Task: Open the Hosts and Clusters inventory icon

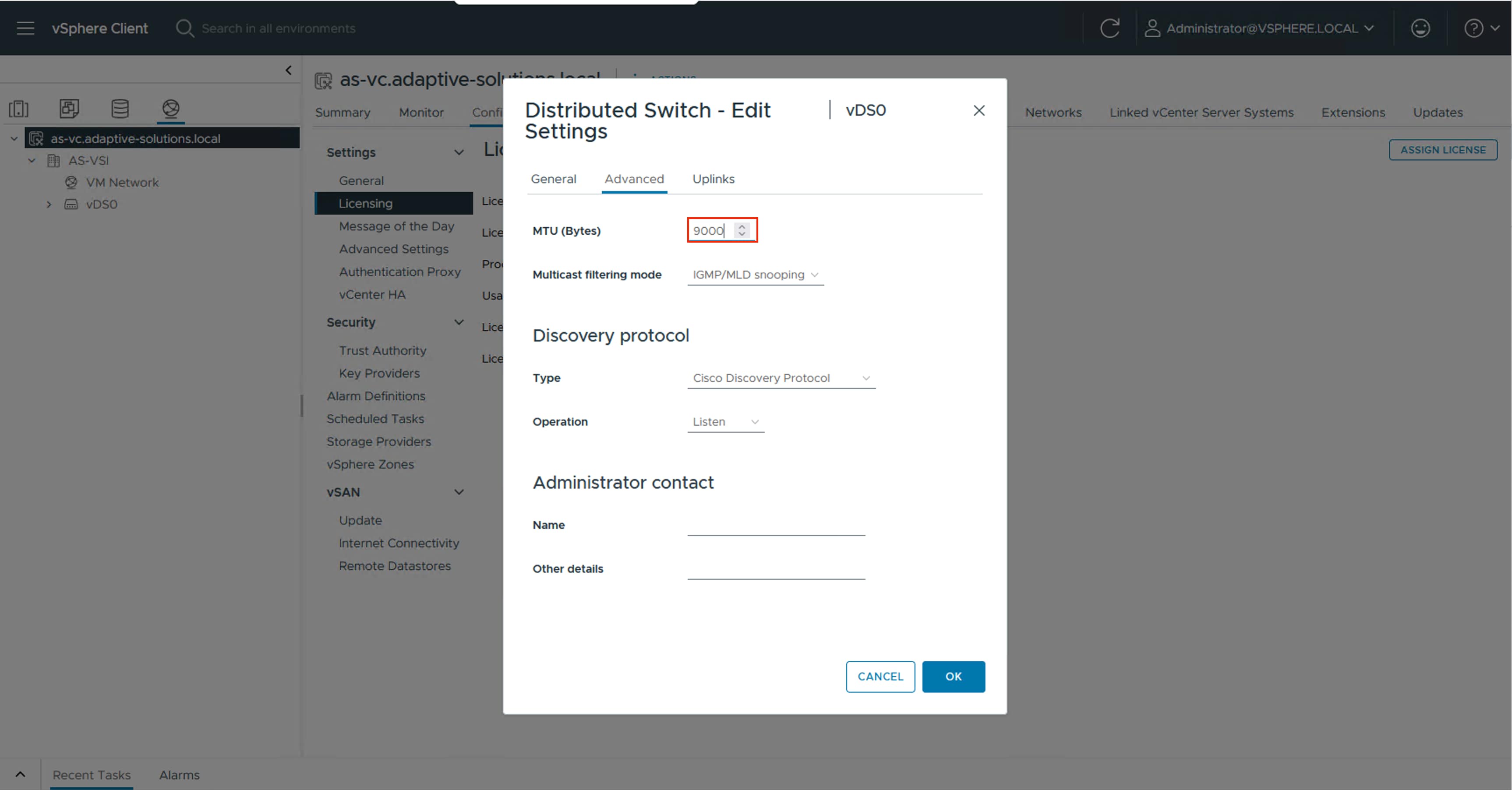Action: pos(19,109)
